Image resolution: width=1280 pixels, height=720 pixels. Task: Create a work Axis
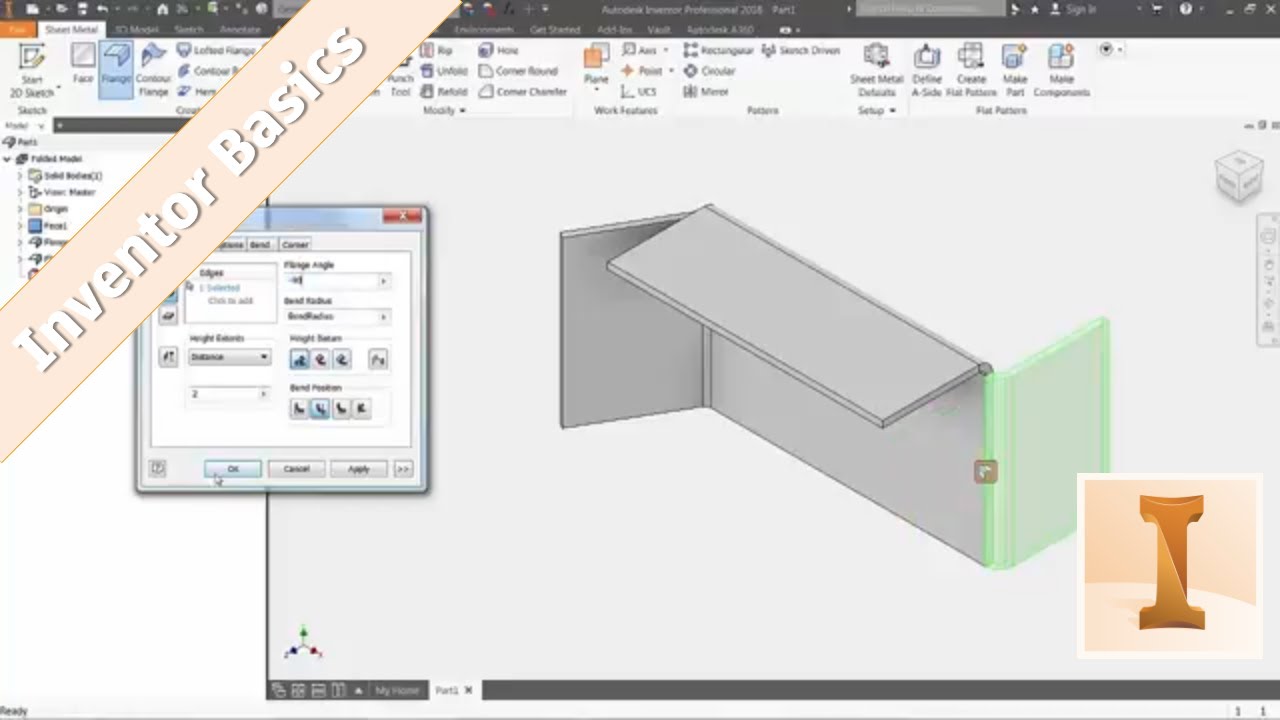[638, 50]
